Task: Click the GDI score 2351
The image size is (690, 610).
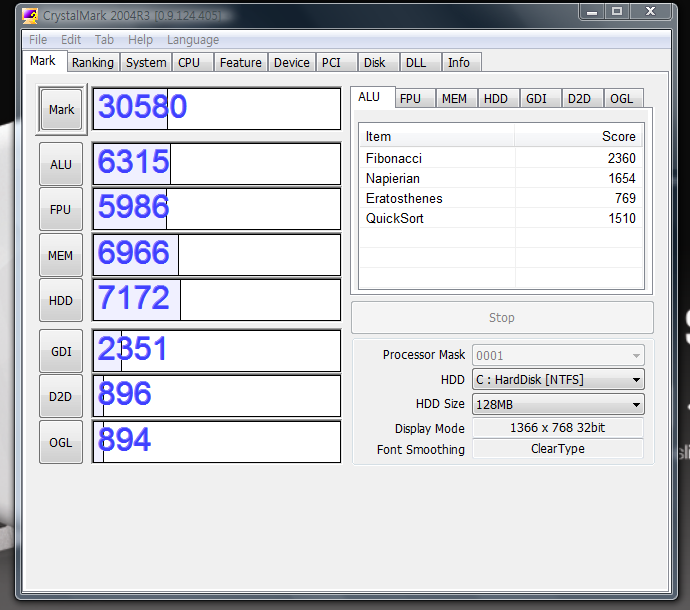Action: tap(132, 348)
